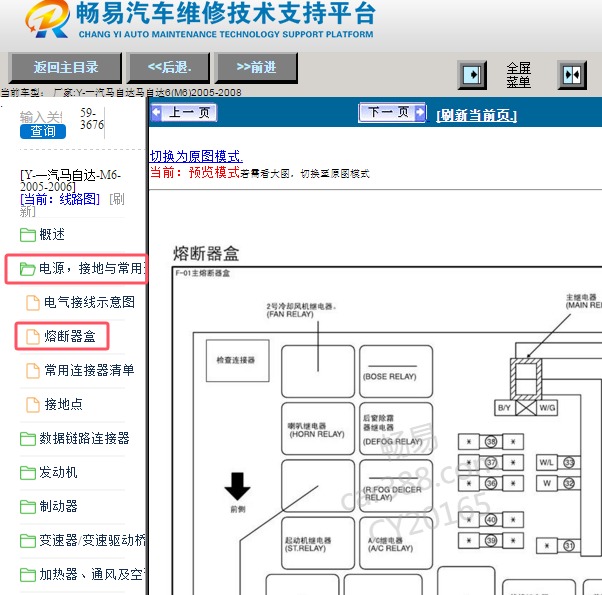Click fuse number 38 in the diagram

pos(491,441)
